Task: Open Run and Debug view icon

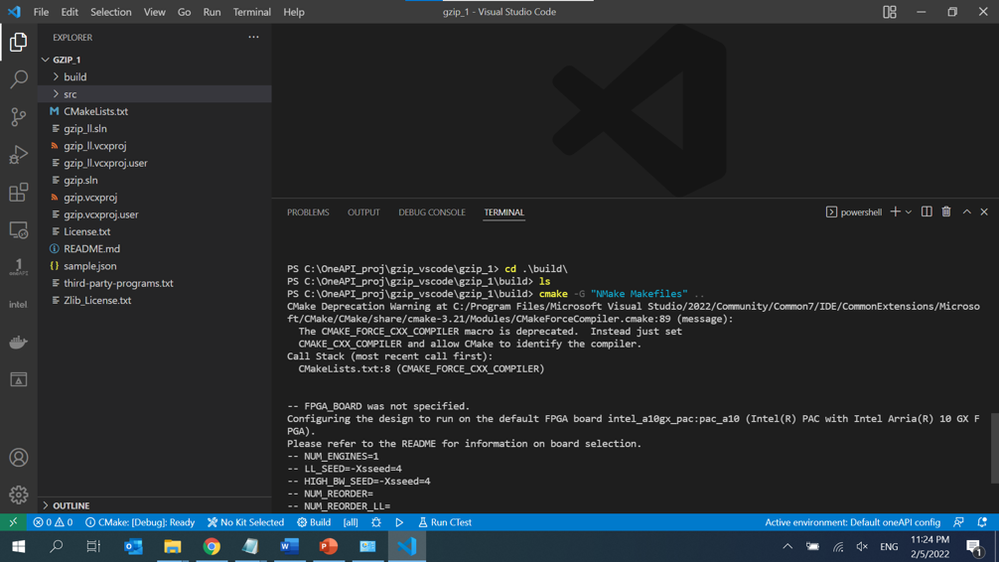Action: (x=18, y=155)
